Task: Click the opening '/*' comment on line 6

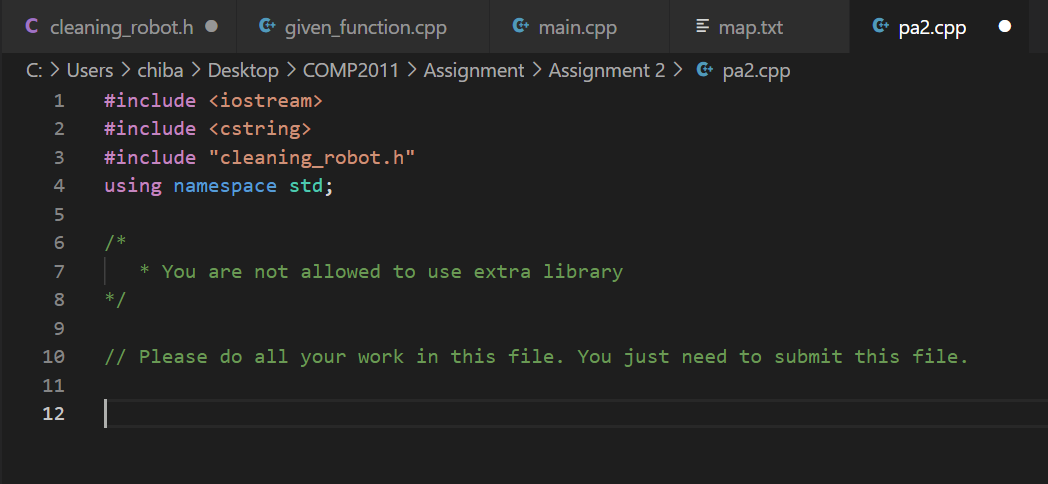Action: (x=116, y=243)
